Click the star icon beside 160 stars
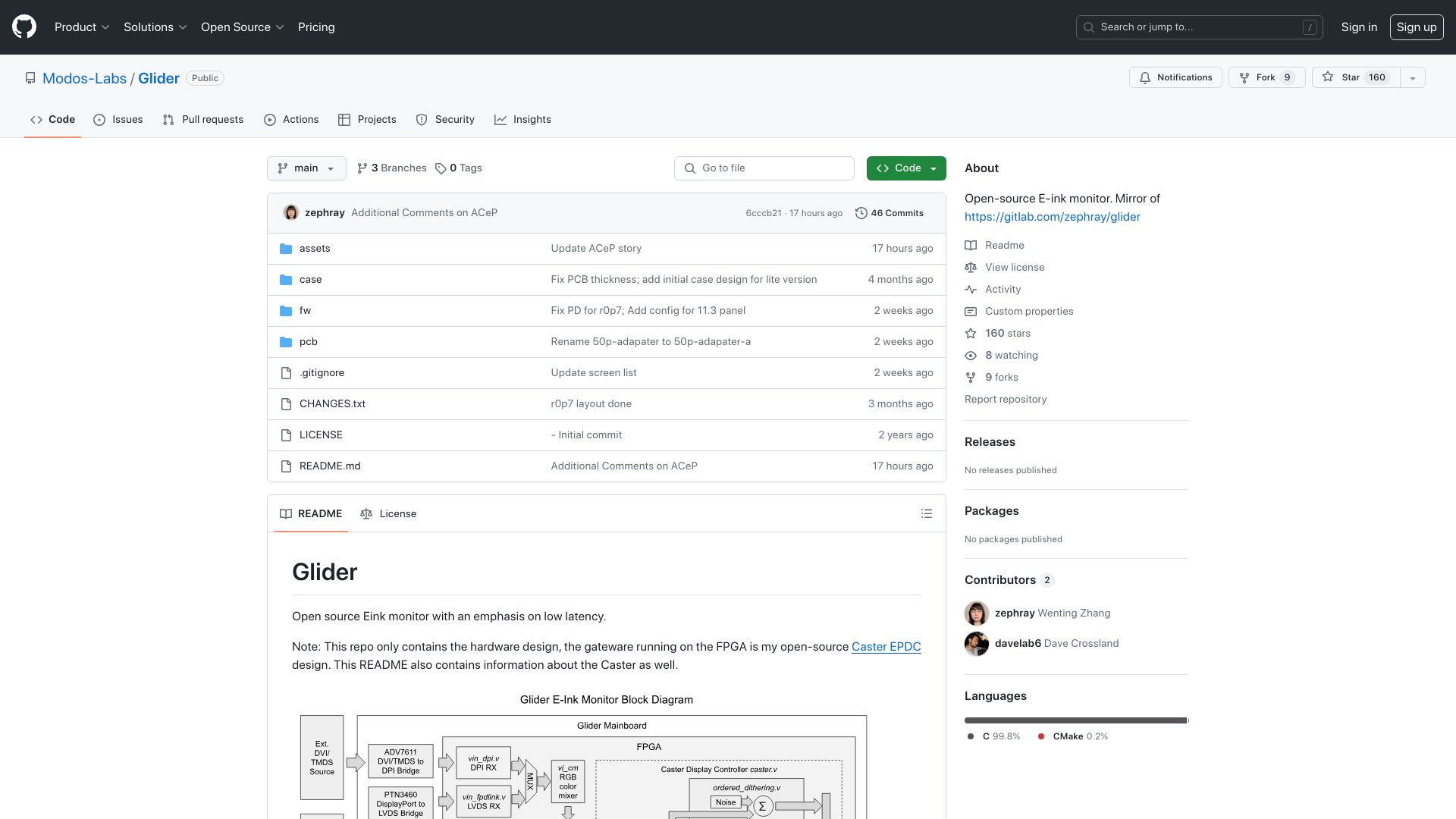 tap(971, 334)
